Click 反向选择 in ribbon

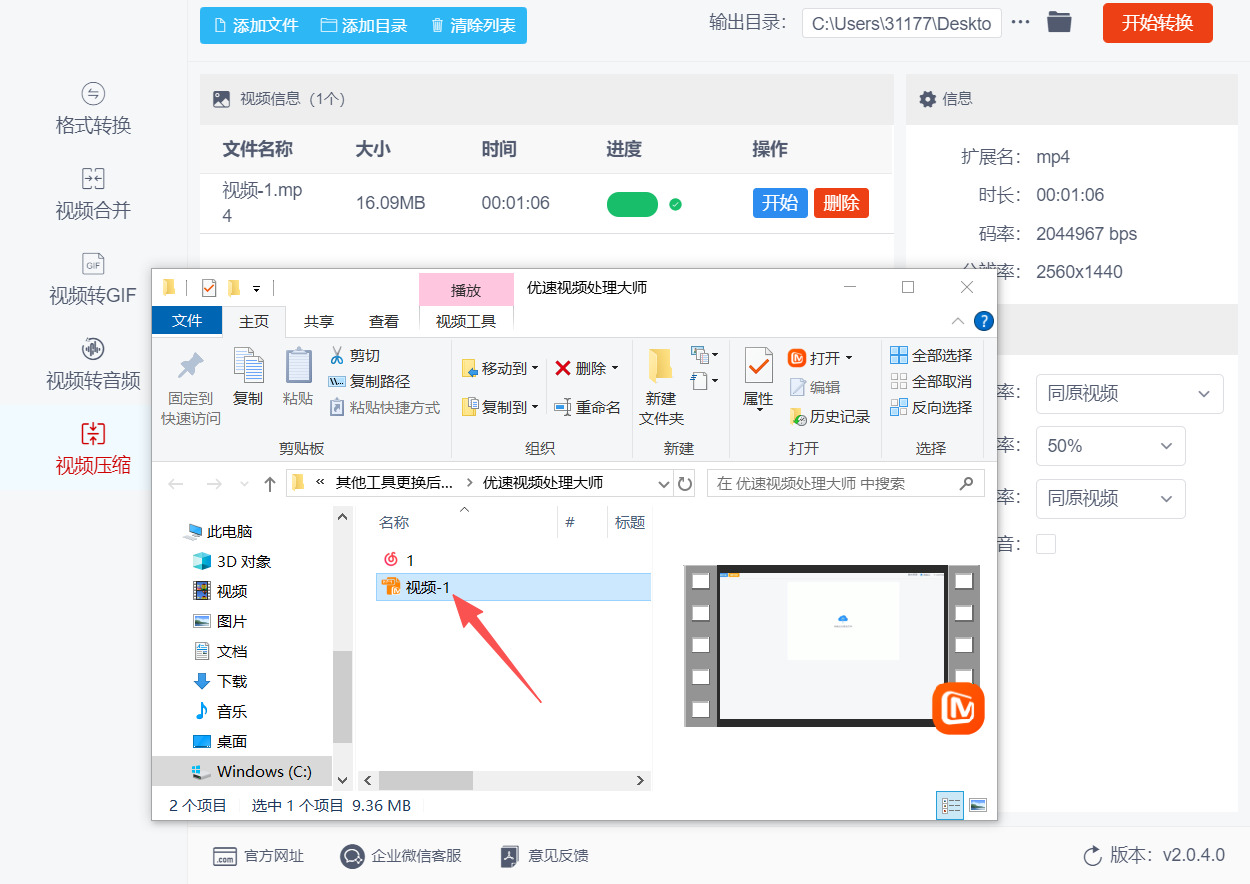tap(931, 407)
